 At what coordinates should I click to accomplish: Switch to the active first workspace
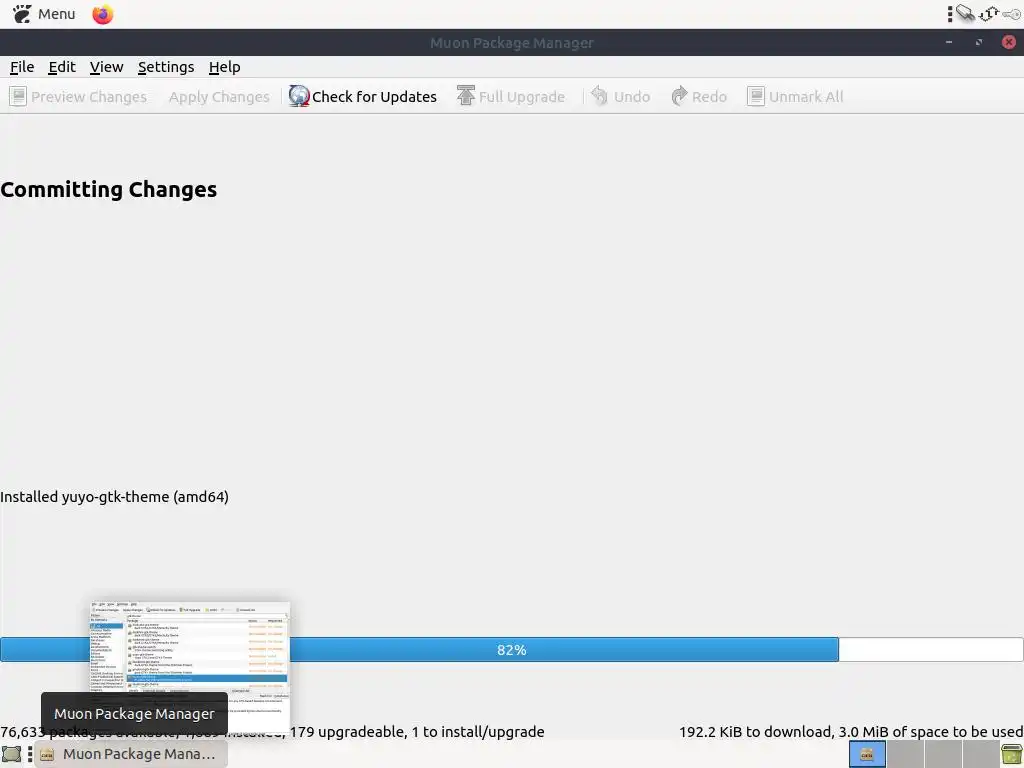867,754
